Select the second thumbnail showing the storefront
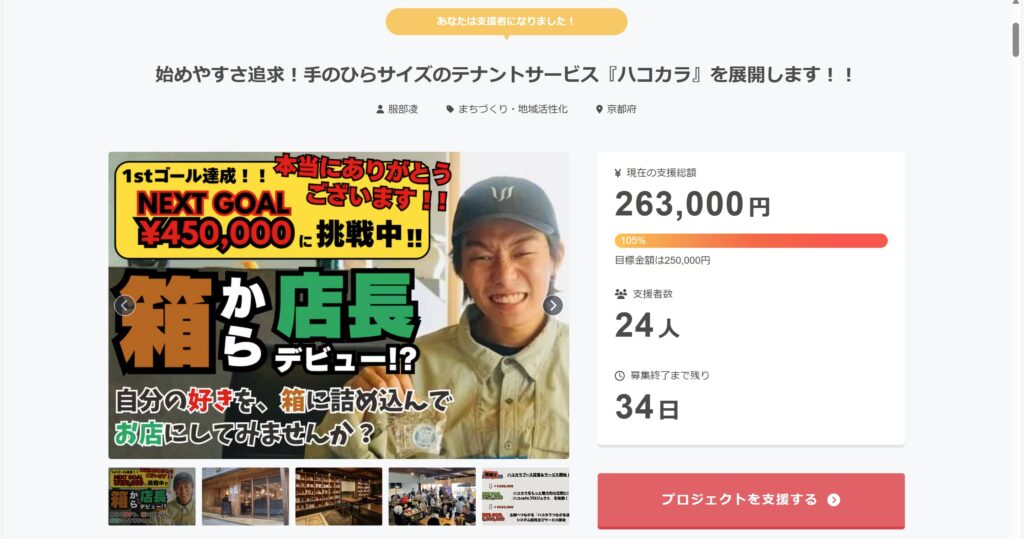The height and width of the screenshot is (539, 1024). click(245, 497)
